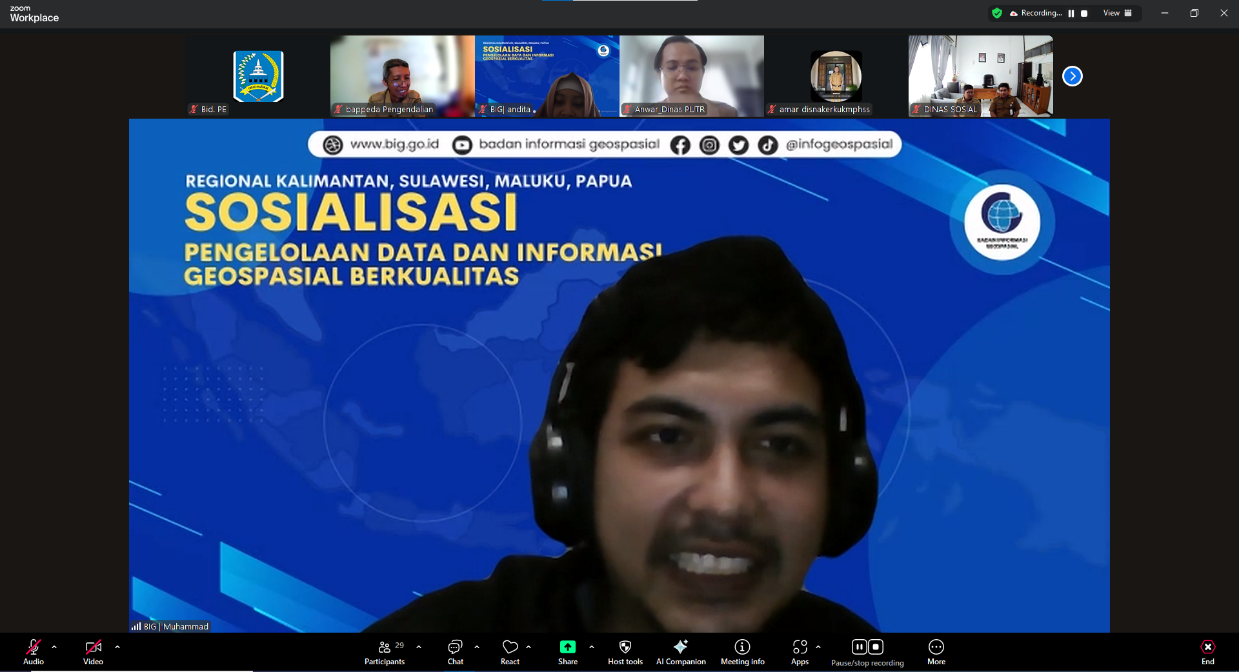The image size is (1239, 672).
Task: Unmute the microphone Audio button
Action: pyautogui.click(x=33, y=648)
